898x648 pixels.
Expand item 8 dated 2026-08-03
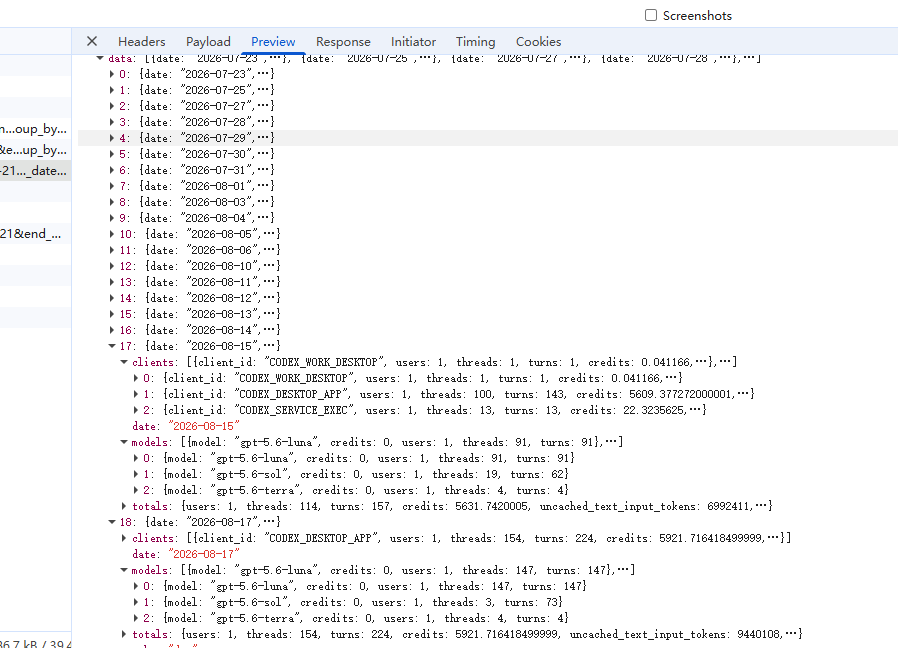click(x=112, y=202)
